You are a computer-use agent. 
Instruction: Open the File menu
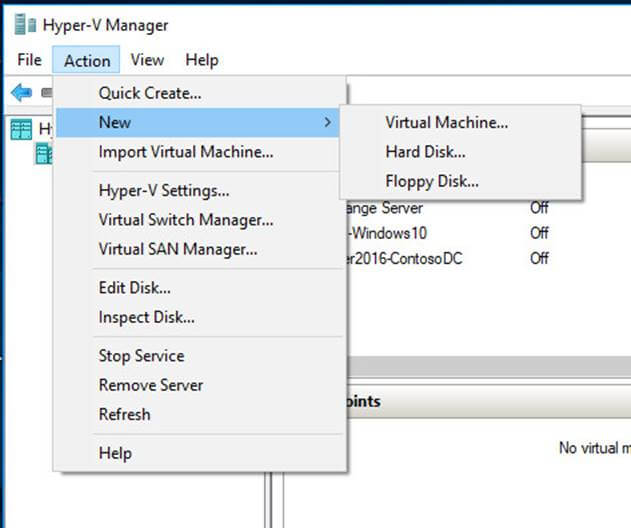(x=29, y=60)
